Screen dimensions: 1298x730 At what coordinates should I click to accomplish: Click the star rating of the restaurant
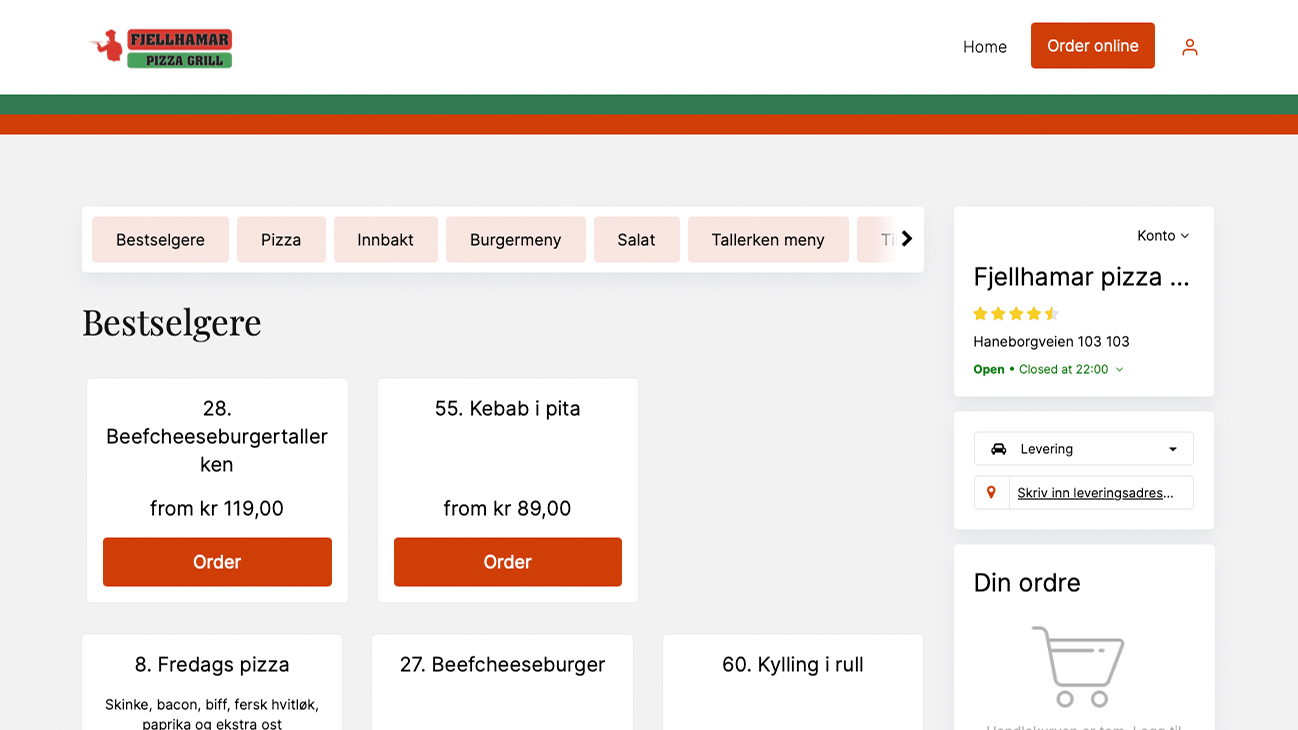click(1015, 313)
